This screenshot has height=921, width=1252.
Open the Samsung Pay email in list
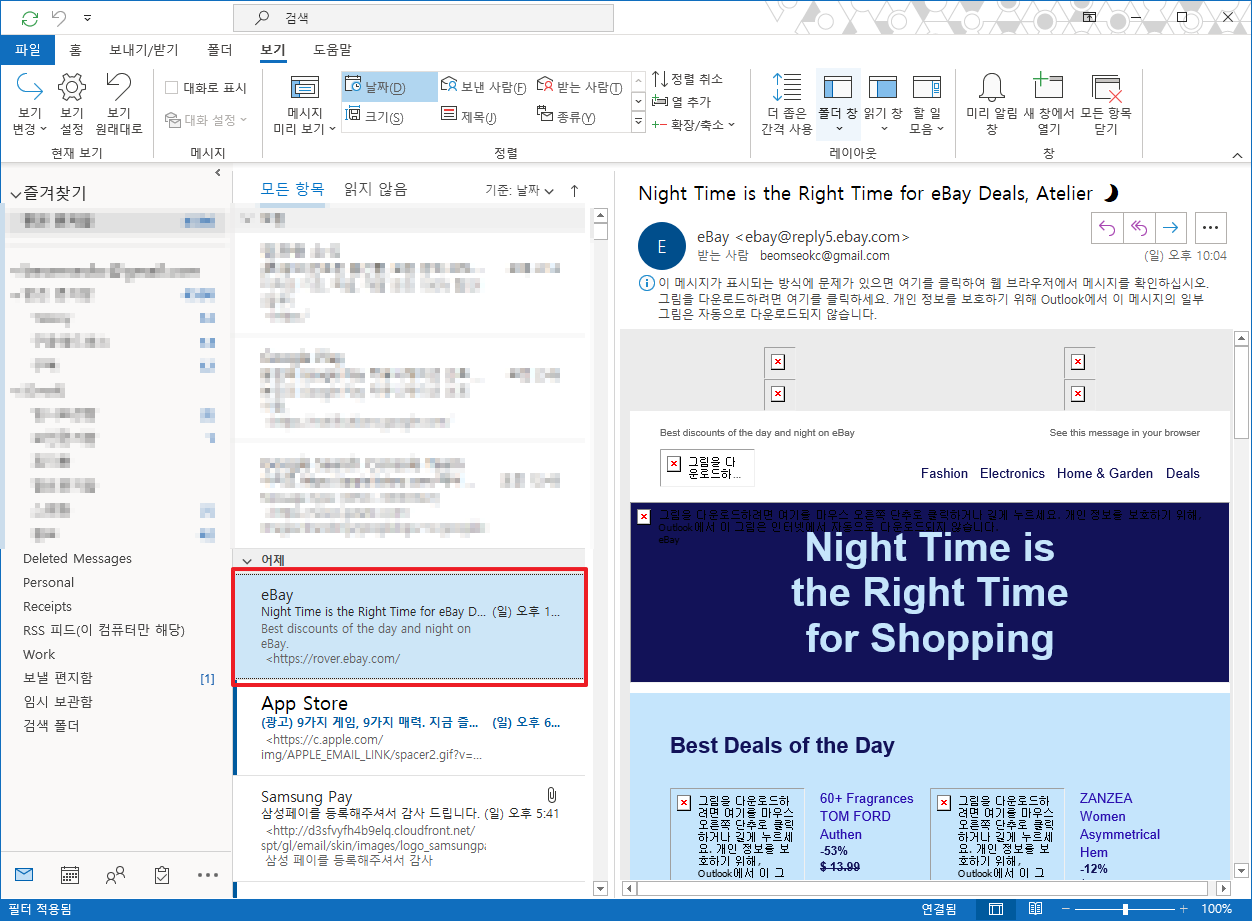tap(412, 828)
